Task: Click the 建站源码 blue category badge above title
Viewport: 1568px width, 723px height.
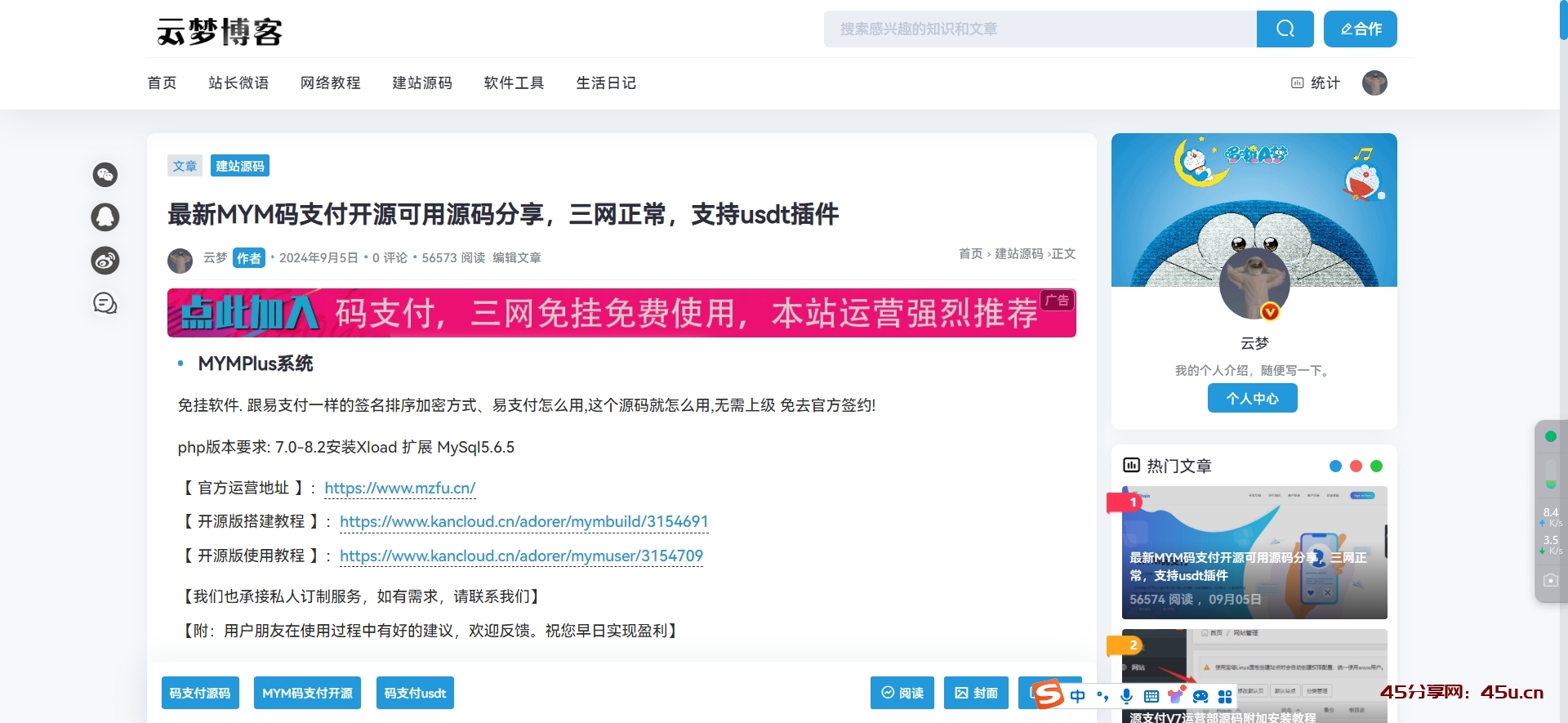Action: click(x=240, y=166)
